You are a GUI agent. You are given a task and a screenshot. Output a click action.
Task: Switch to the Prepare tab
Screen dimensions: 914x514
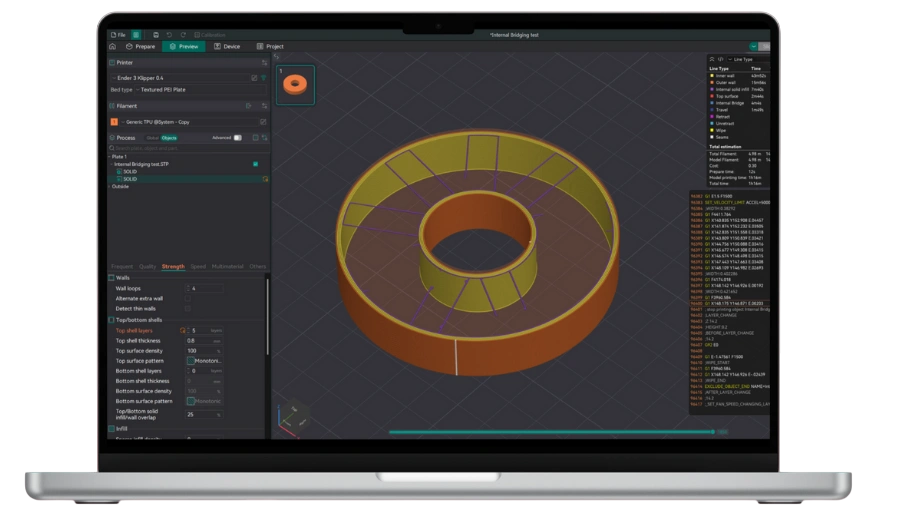point(141,46)
